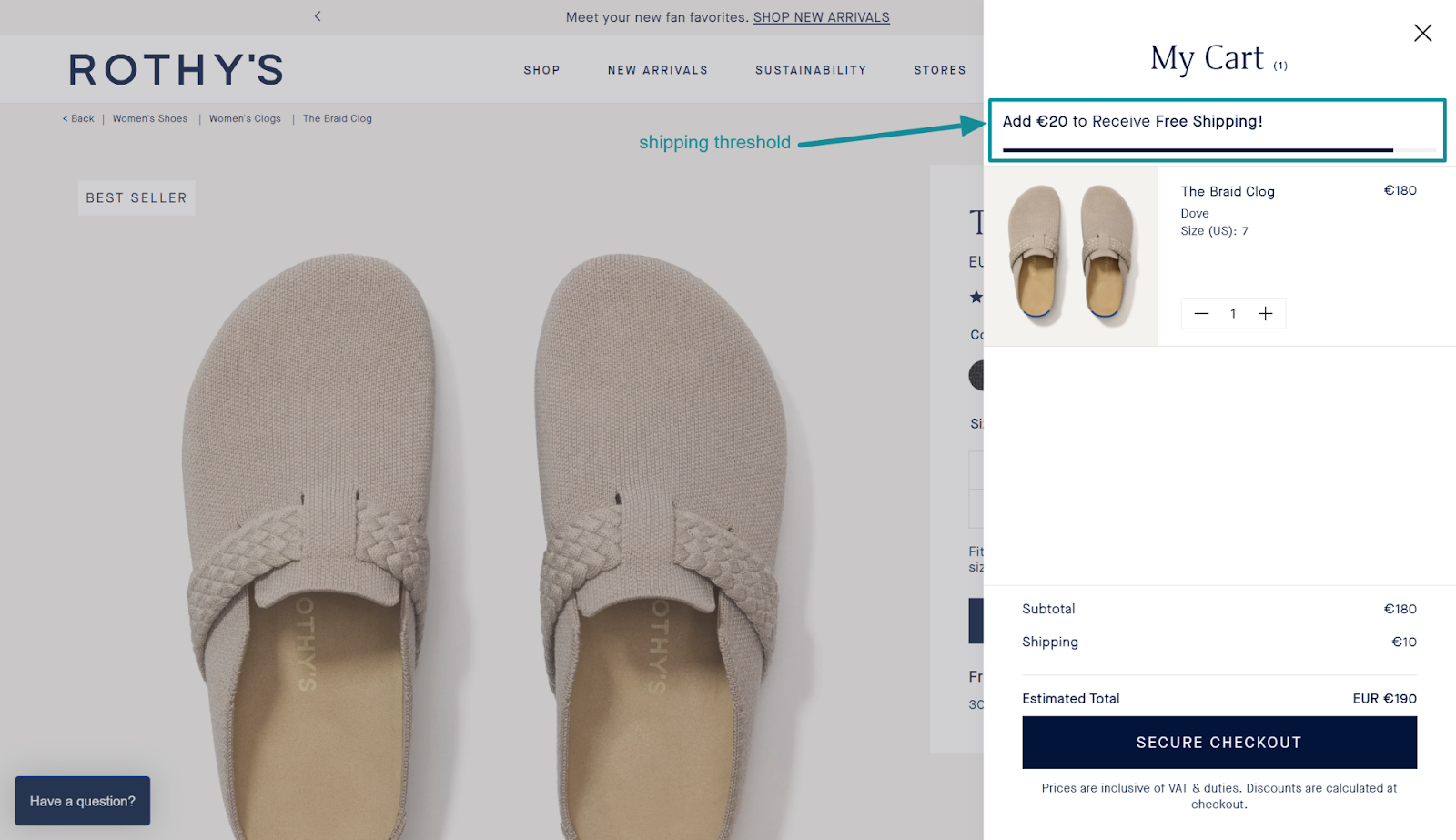Increase Braid Clog quantity with plus
1456x840 pixels.
[1265, 313]
